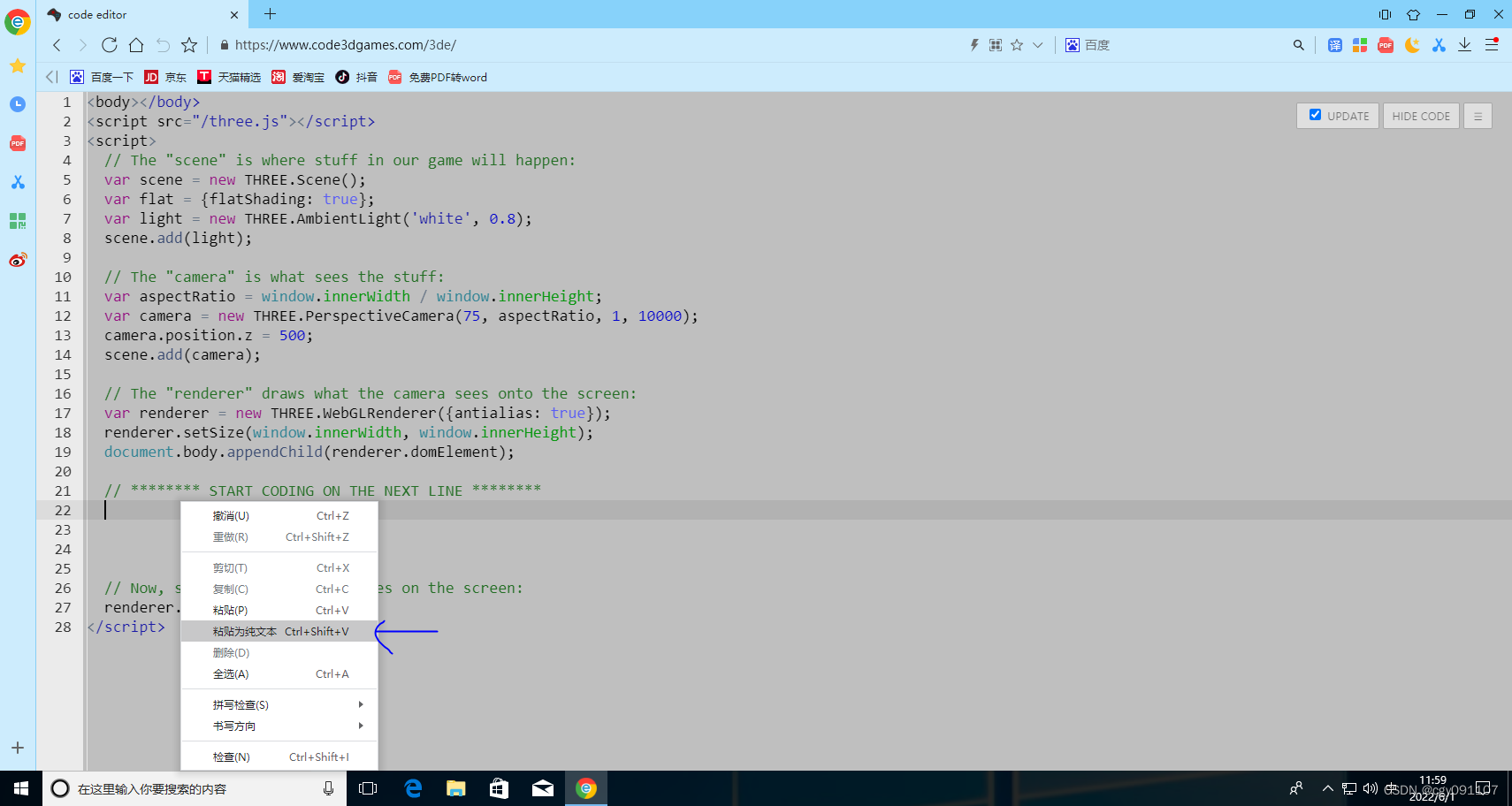Click the browser back arrow

click(57, 45)
